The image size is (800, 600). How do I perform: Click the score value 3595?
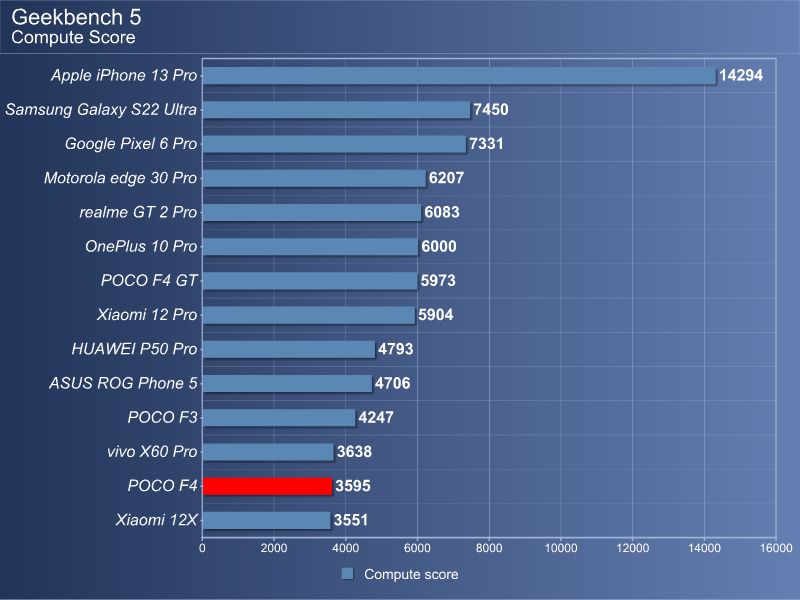353,486
